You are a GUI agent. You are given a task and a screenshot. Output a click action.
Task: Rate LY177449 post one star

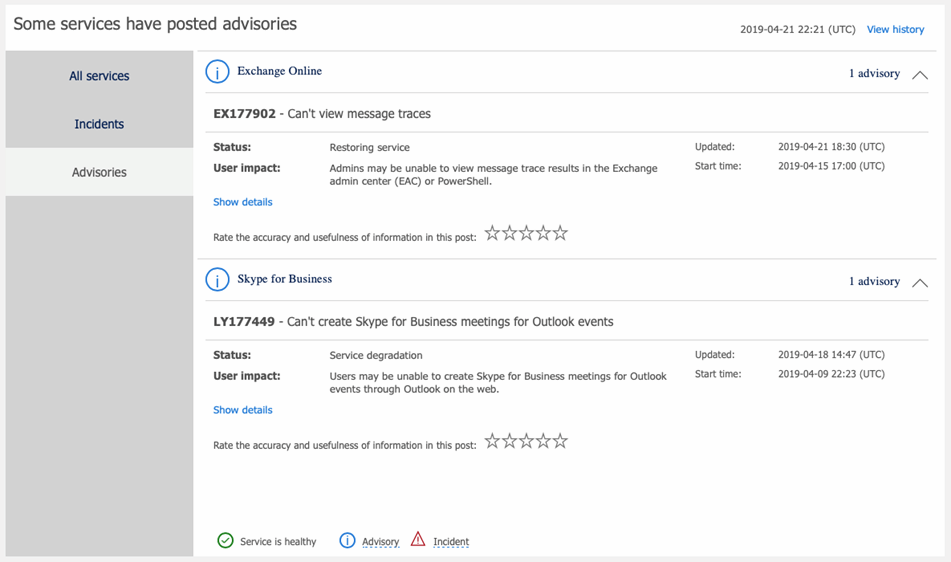(x=492, y=441)
